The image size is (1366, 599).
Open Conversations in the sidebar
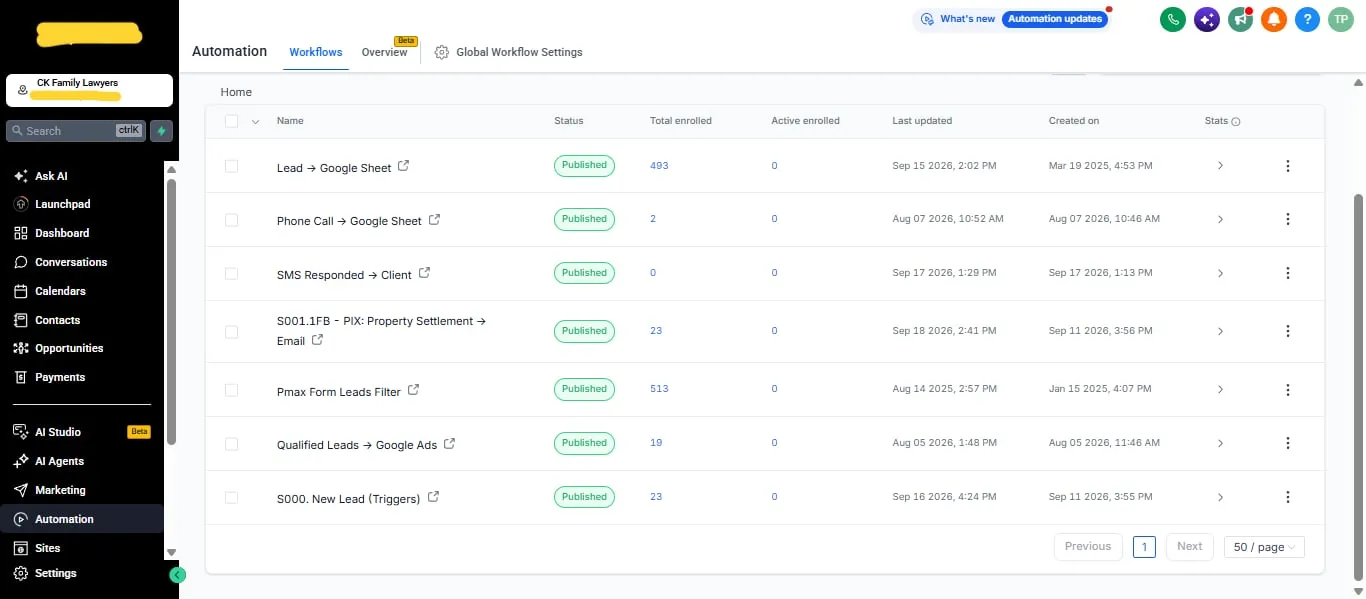pyautogui.click(x=71, y=262)
